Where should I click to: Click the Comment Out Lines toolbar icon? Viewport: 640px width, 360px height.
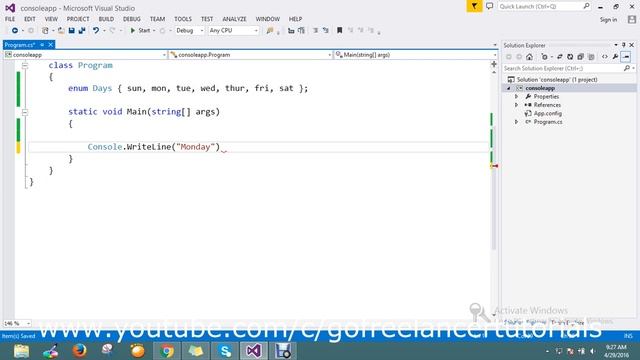[x=316, y=31]
